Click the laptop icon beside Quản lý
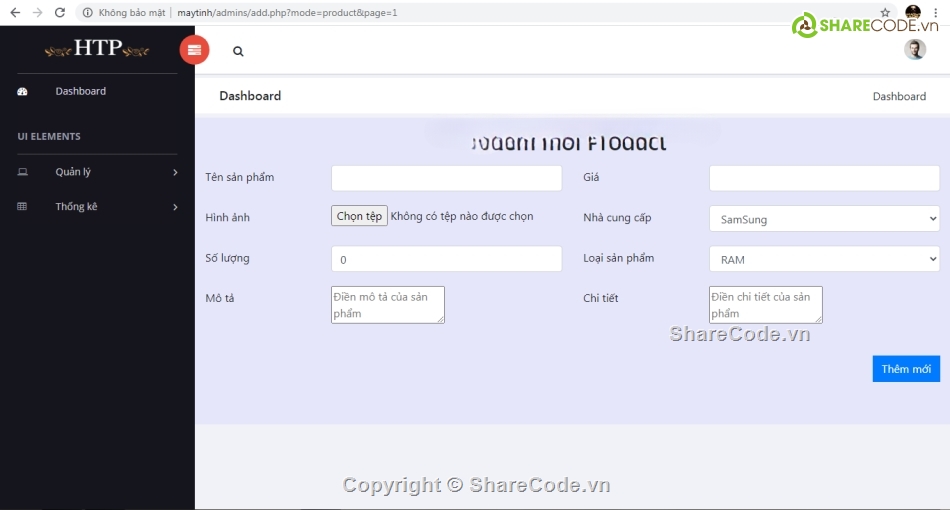950x510 pixels. coord(22,172)
